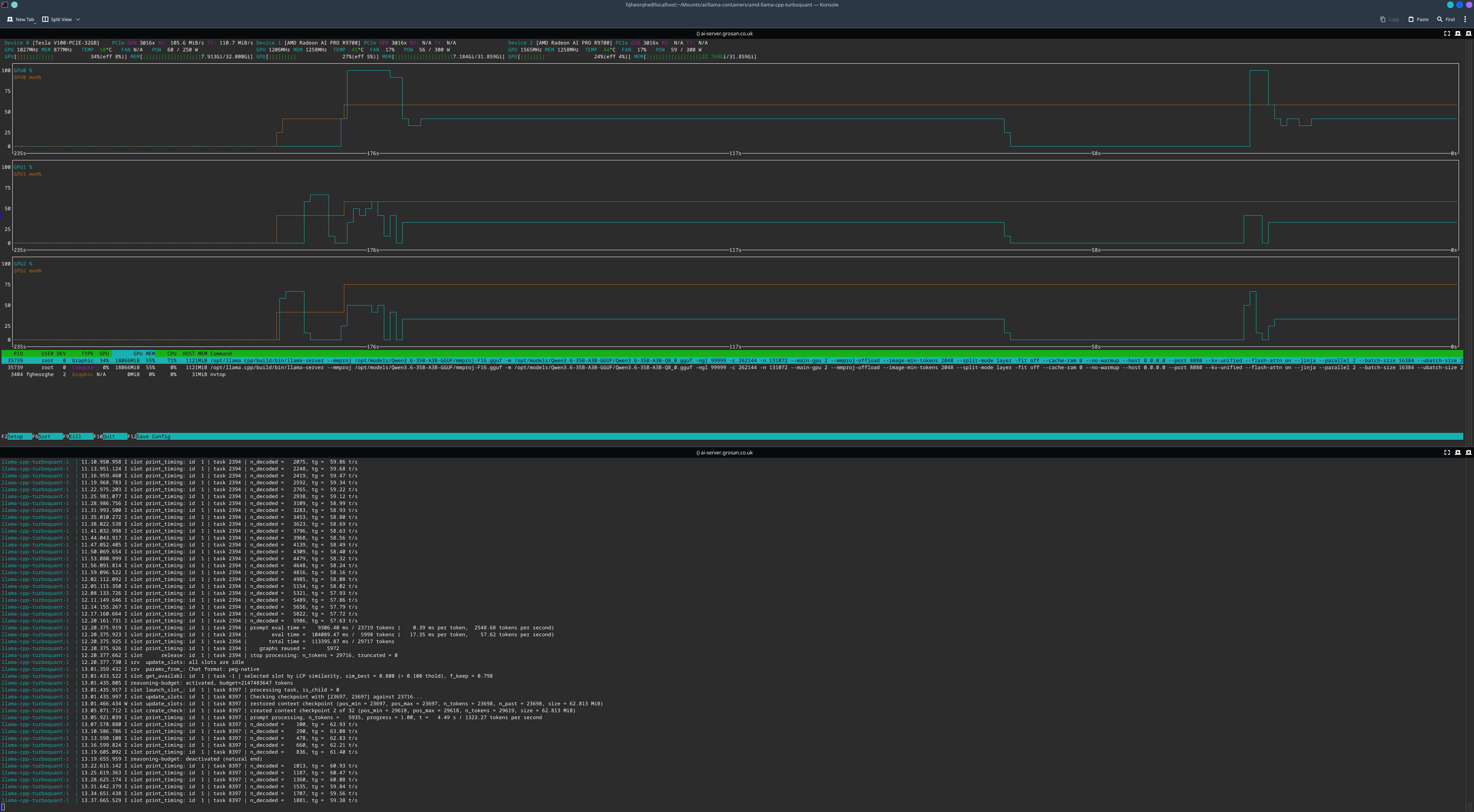Close the top nvtop split view
The height and width of the screenshot is (812, 1474).
click(1468, 33)
